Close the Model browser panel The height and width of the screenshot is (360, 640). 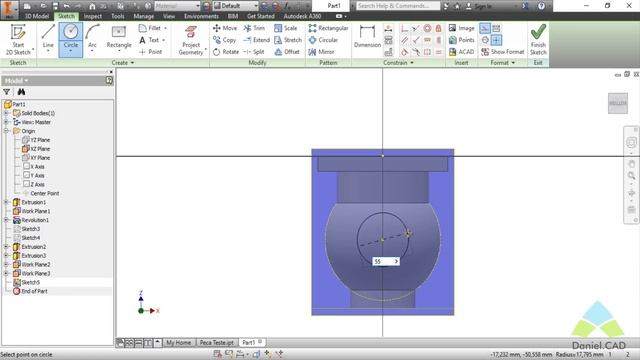(x=111, y=72)
